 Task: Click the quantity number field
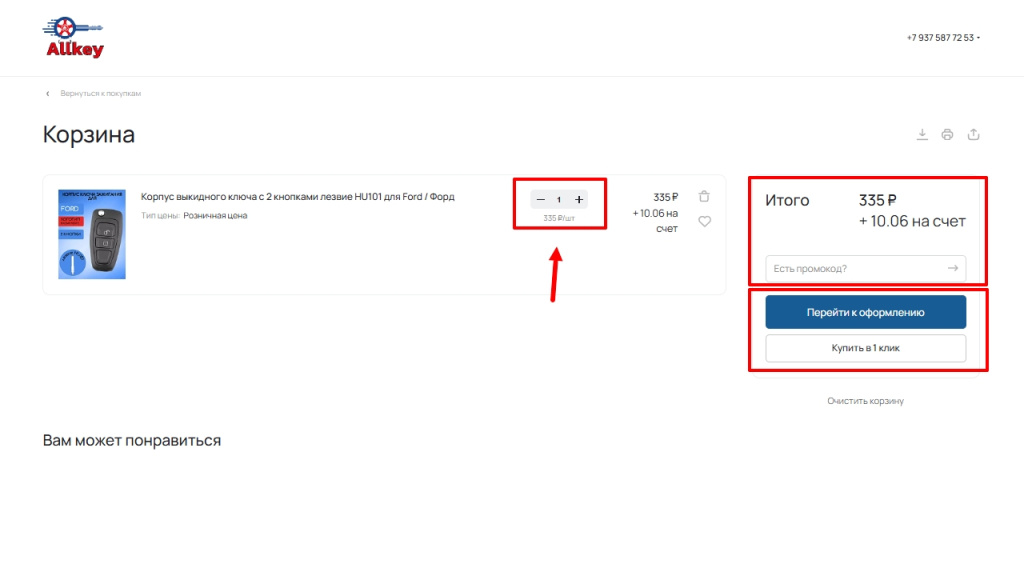559,200
